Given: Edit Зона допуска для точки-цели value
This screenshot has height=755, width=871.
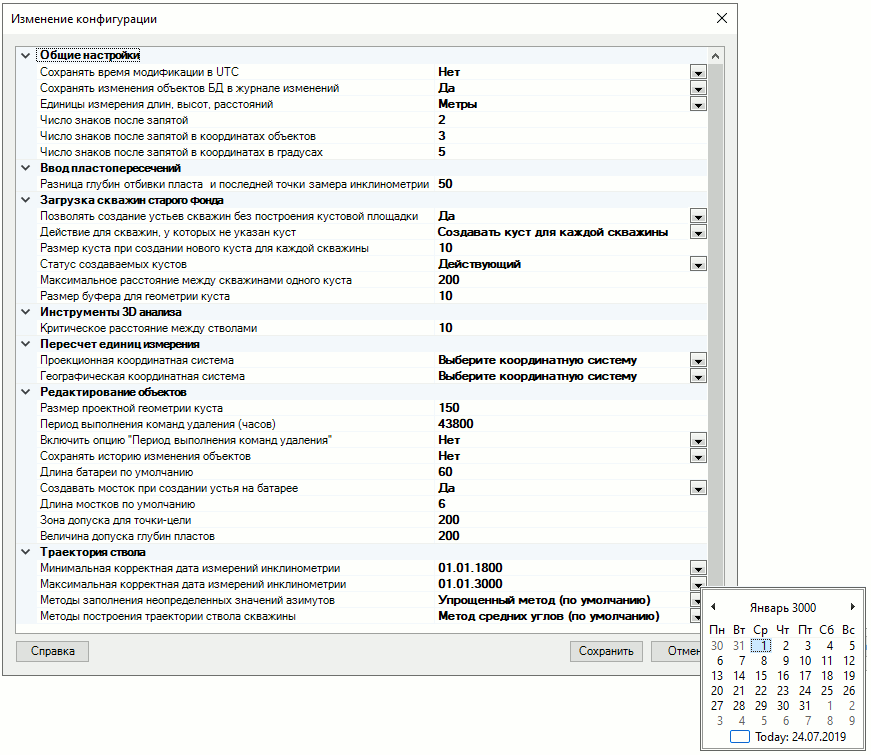Looking at the screenshot, I should coord(570,520).
